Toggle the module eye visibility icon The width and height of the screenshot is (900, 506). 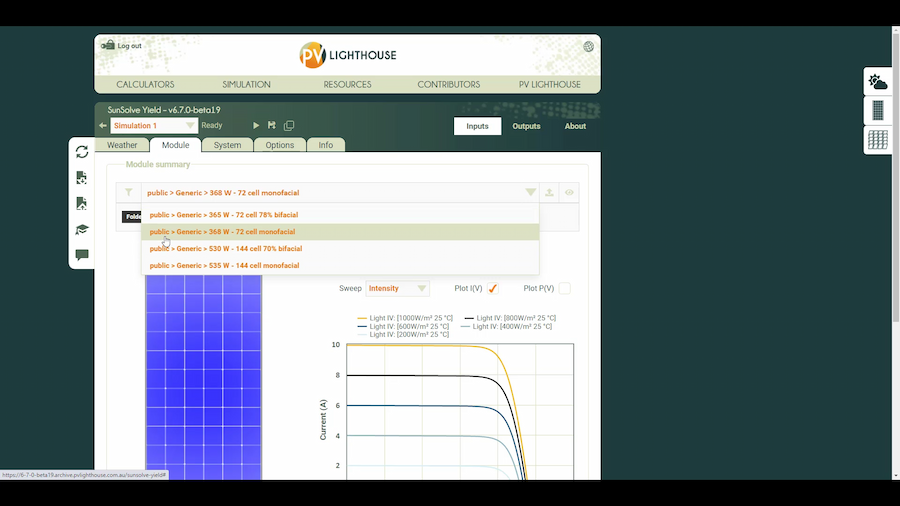click(569, 192)
